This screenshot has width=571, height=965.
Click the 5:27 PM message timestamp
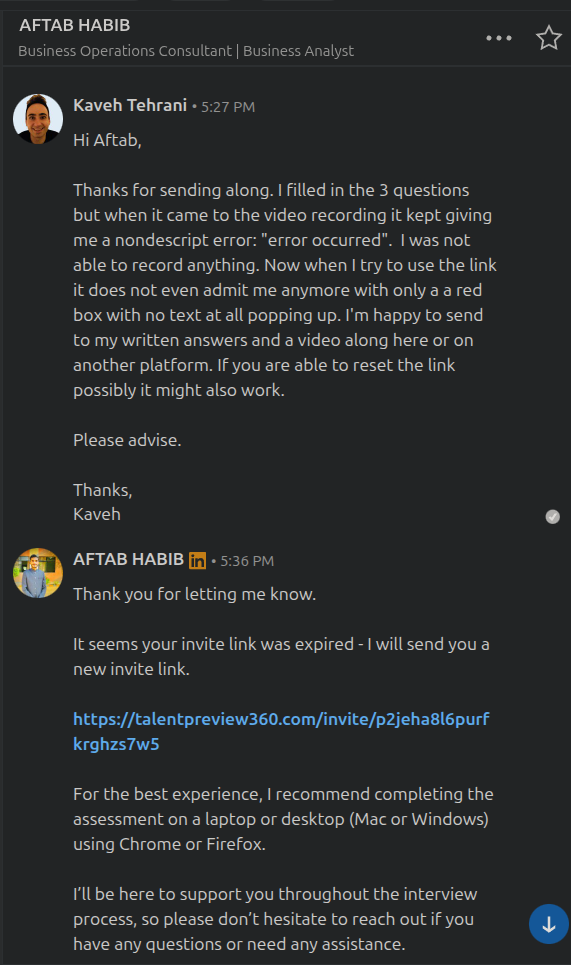(228, 107)
